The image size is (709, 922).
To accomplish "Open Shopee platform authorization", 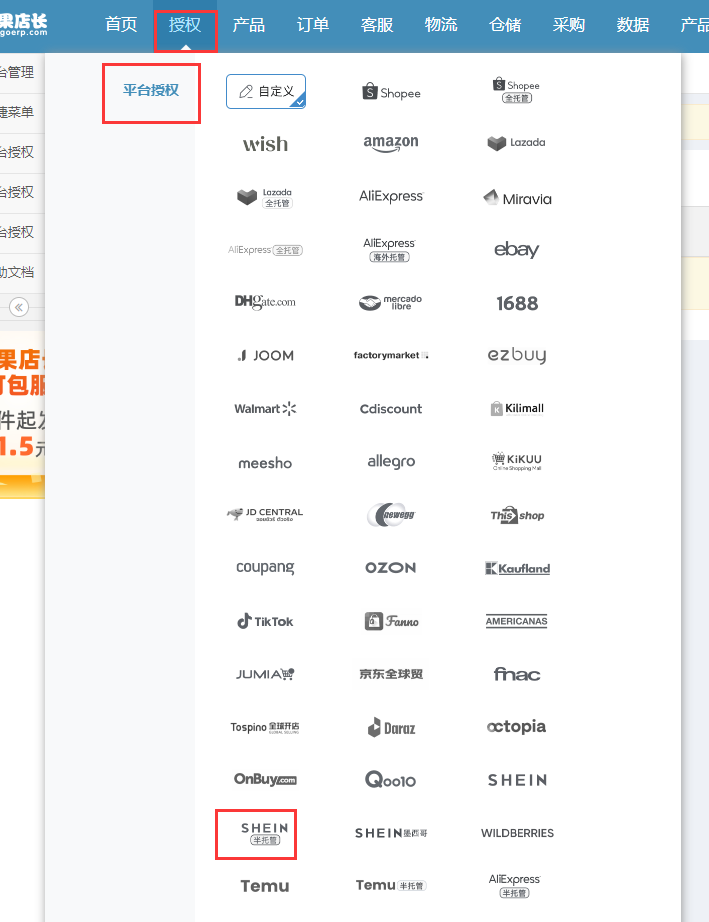I will [x=391, y=92].
